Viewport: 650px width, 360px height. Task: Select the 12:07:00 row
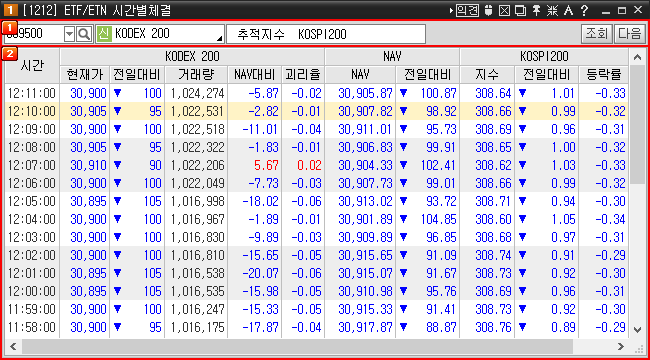(x=317, y=165)
